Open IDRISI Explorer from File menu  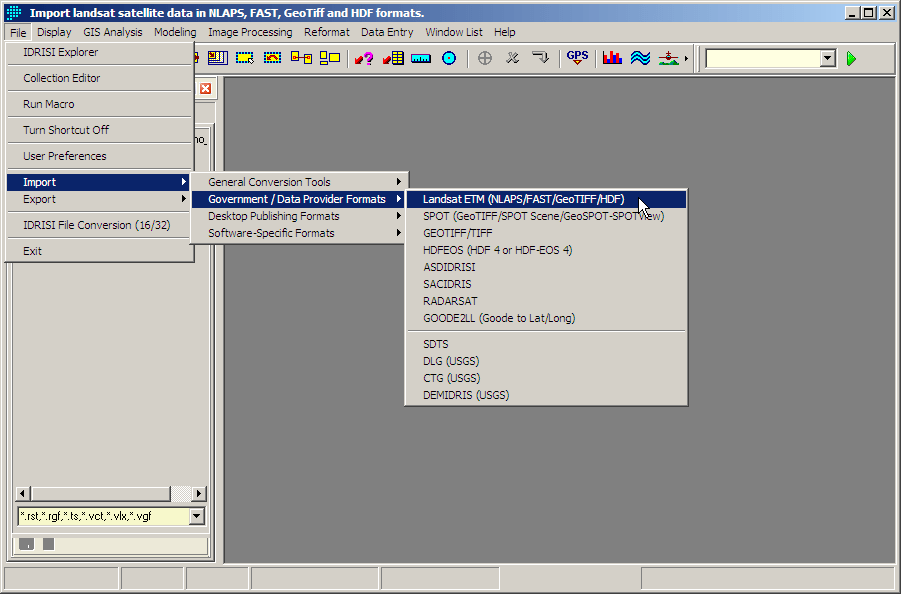tap(99, 52)
